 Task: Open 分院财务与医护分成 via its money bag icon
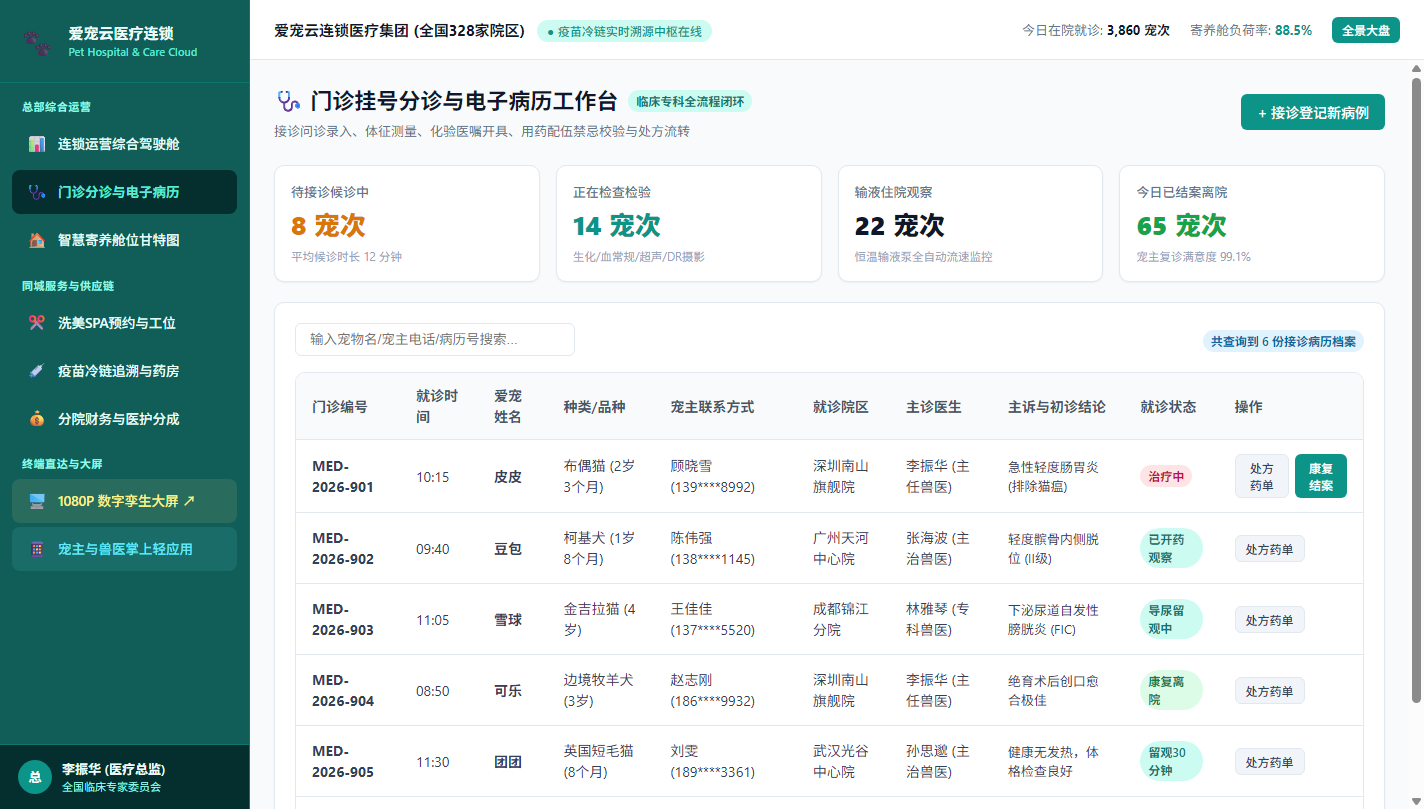point(36,419)
